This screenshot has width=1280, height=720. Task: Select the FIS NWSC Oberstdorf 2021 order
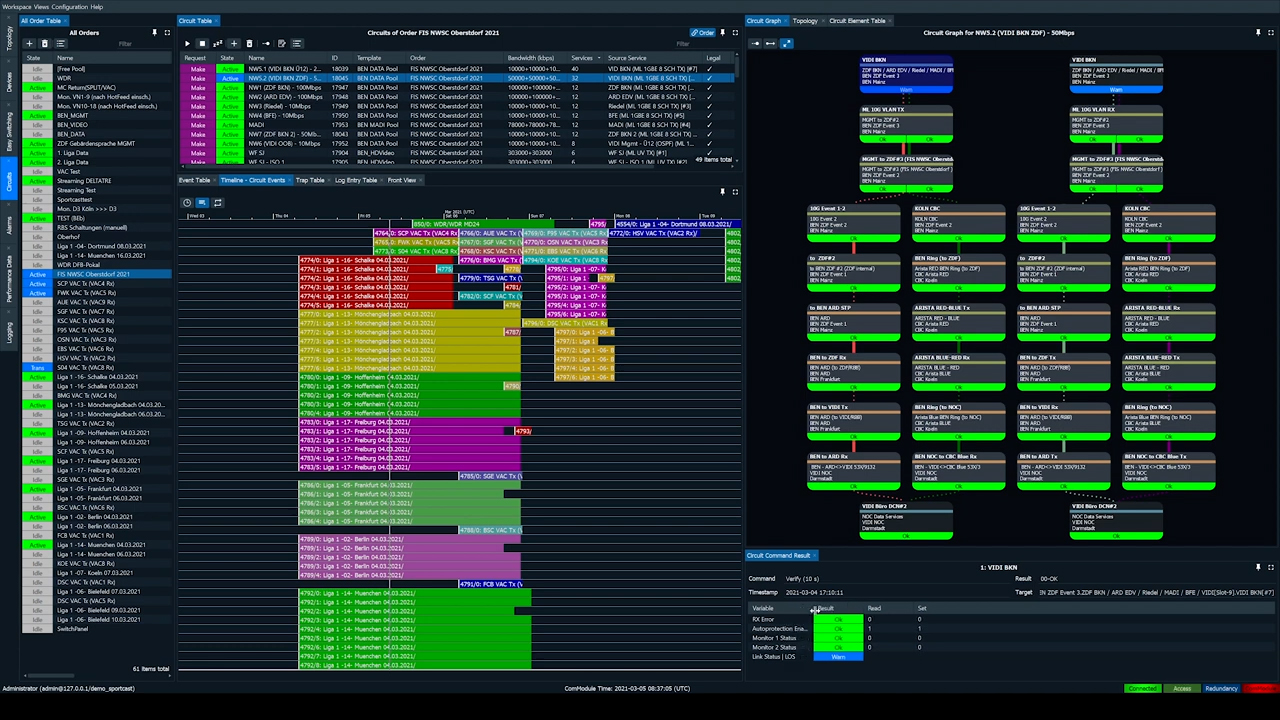[96, 274]
